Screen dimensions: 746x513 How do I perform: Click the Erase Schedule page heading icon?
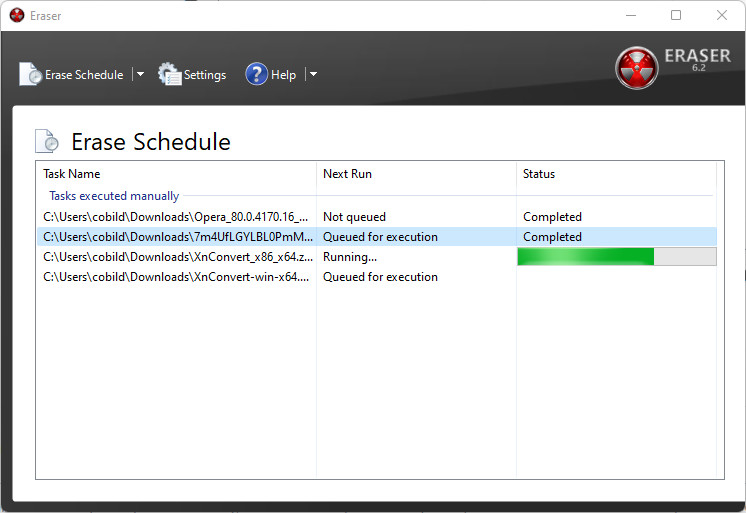[47, 142]
